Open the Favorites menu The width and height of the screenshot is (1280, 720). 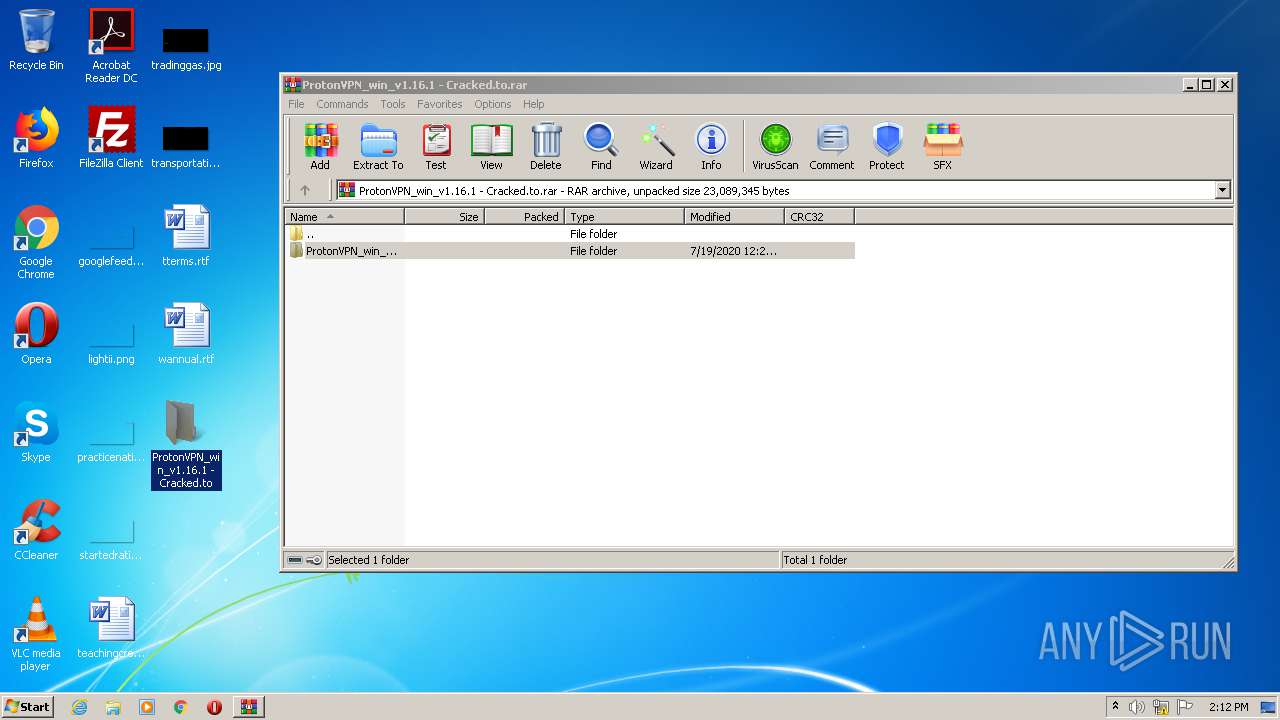coord(440,104)
